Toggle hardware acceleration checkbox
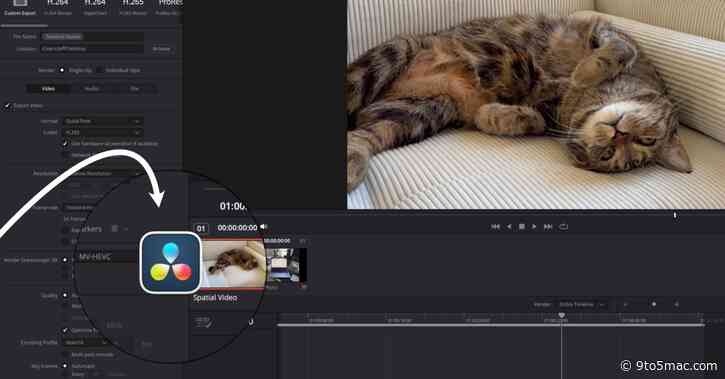725x379 pixels. pyautogui.click(x=65, y=144)
